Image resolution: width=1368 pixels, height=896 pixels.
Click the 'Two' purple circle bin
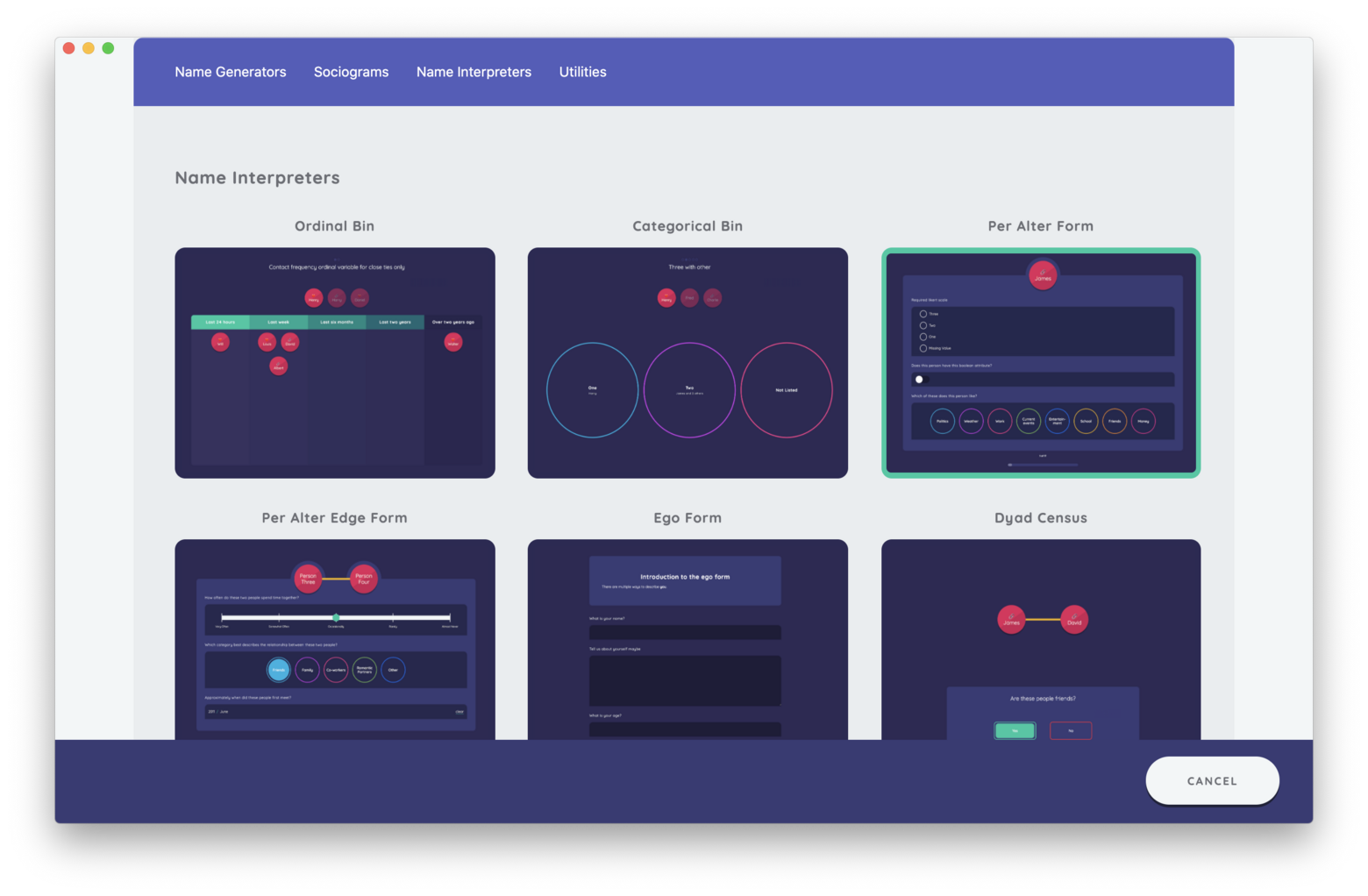point(689,390)
